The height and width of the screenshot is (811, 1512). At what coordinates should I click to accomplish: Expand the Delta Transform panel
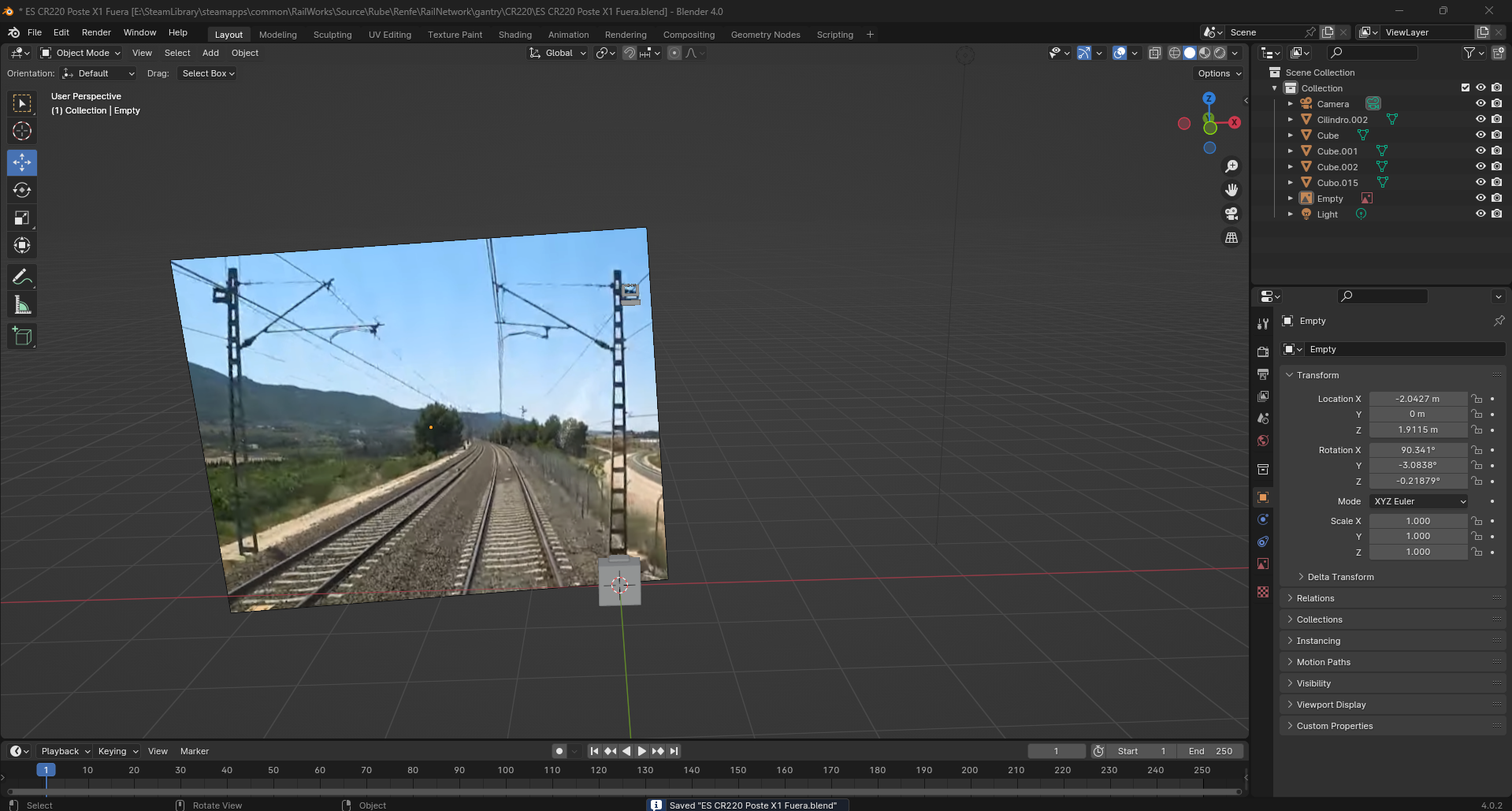coord(1340,577)
